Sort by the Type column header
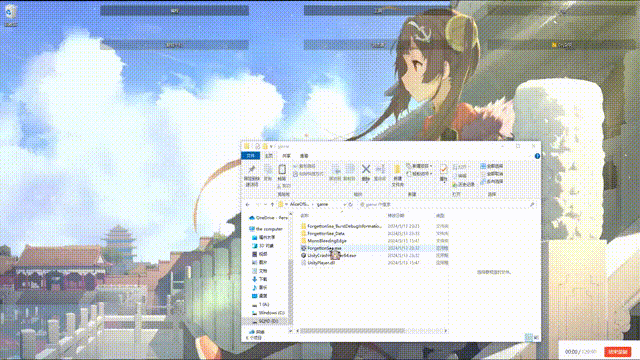Viewport: 640px width, 360px height. click(441, 216)
